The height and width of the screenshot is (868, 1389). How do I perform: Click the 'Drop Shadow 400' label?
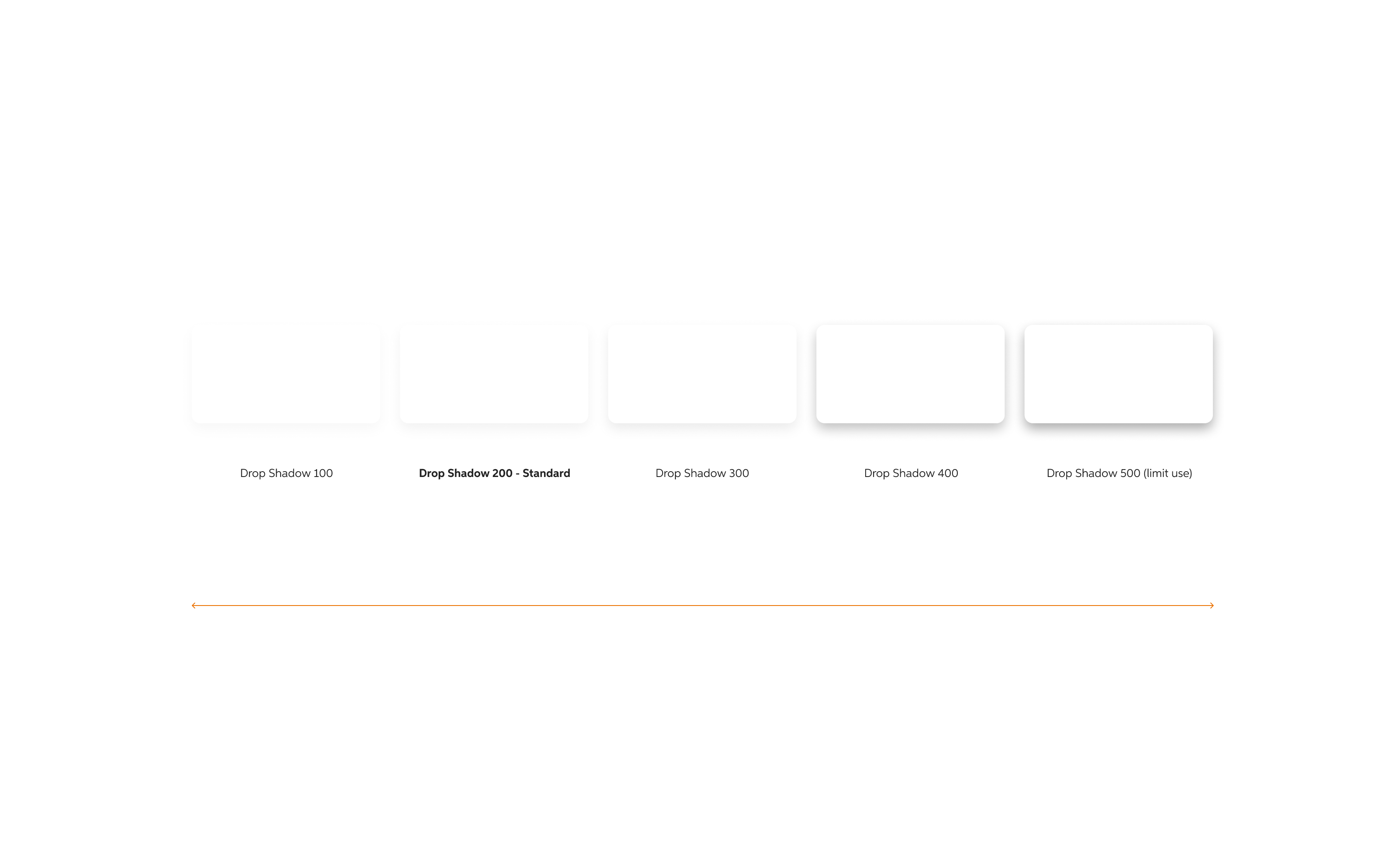(911, 473)
